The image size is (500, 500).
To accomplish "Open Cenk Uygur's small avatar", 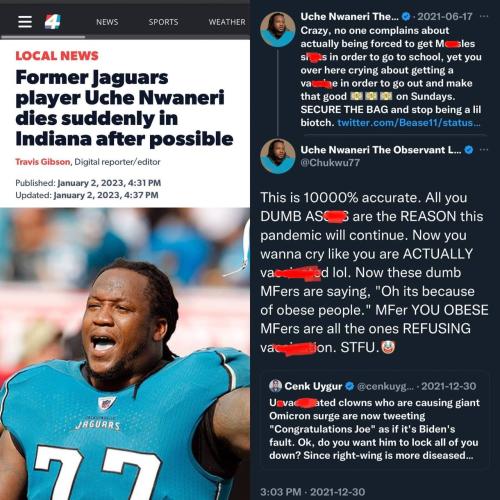I will [275, 386].
